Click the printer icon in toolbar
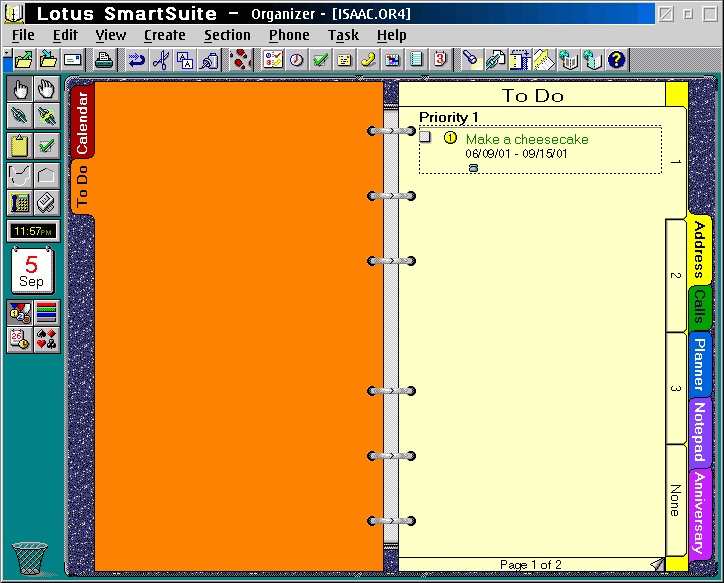 tap(104, 60)
